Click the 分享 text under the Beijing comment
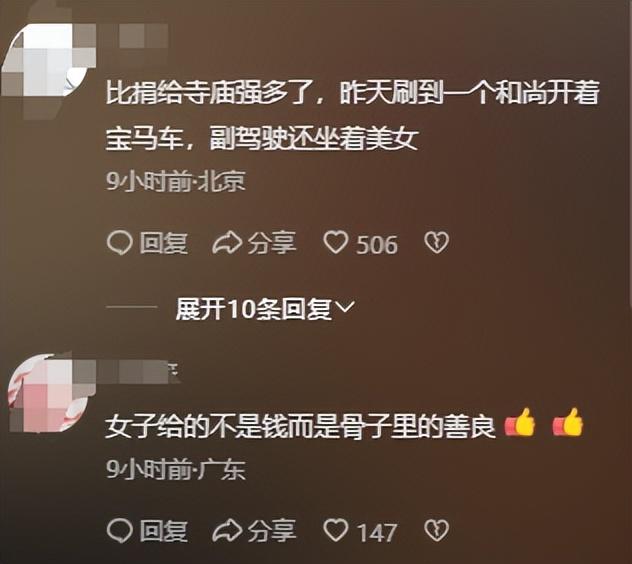Image resolution: width=632 pixels, height=564 pixels. (272, 243)
